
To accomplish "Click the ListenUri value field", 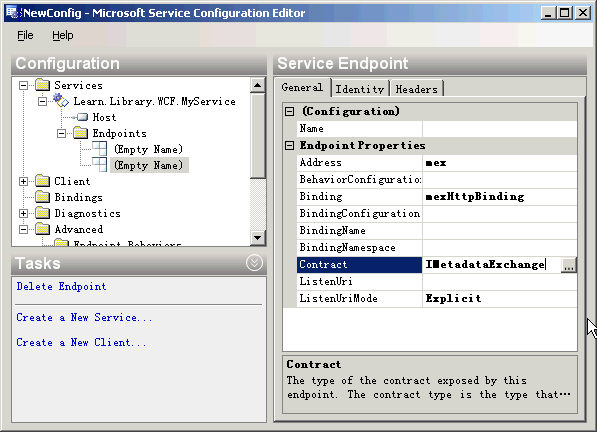I will click(500, 281).
